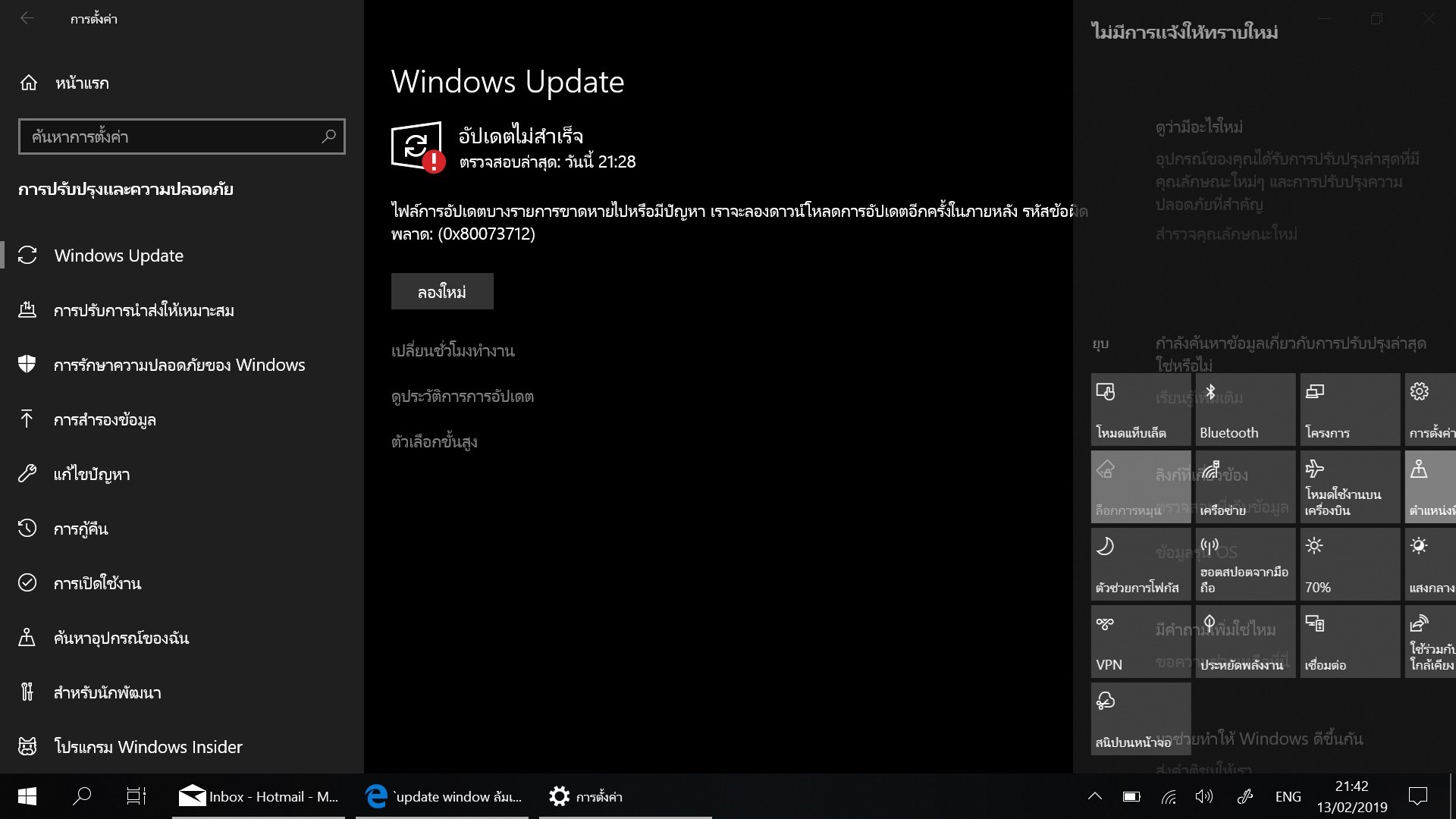
Task: Toggle โหมดใช้งานบนเครื่องบิน airplane mode
Action: coord(1351,487)
